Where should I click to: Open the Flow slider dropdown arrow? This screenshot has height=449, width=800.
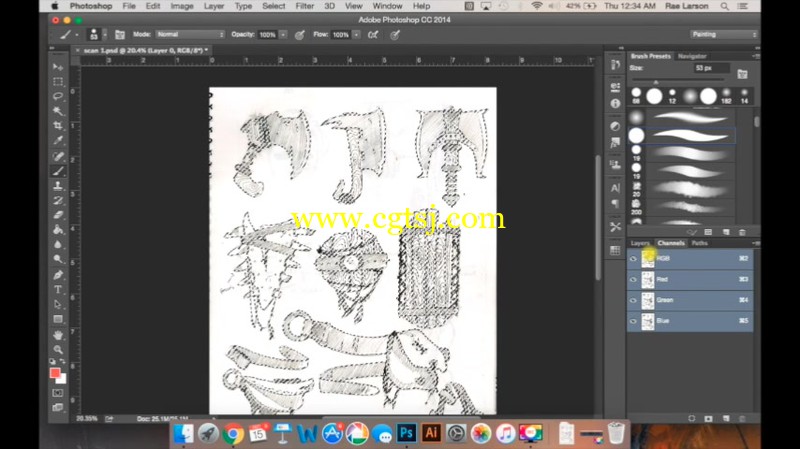coord(357,35)
